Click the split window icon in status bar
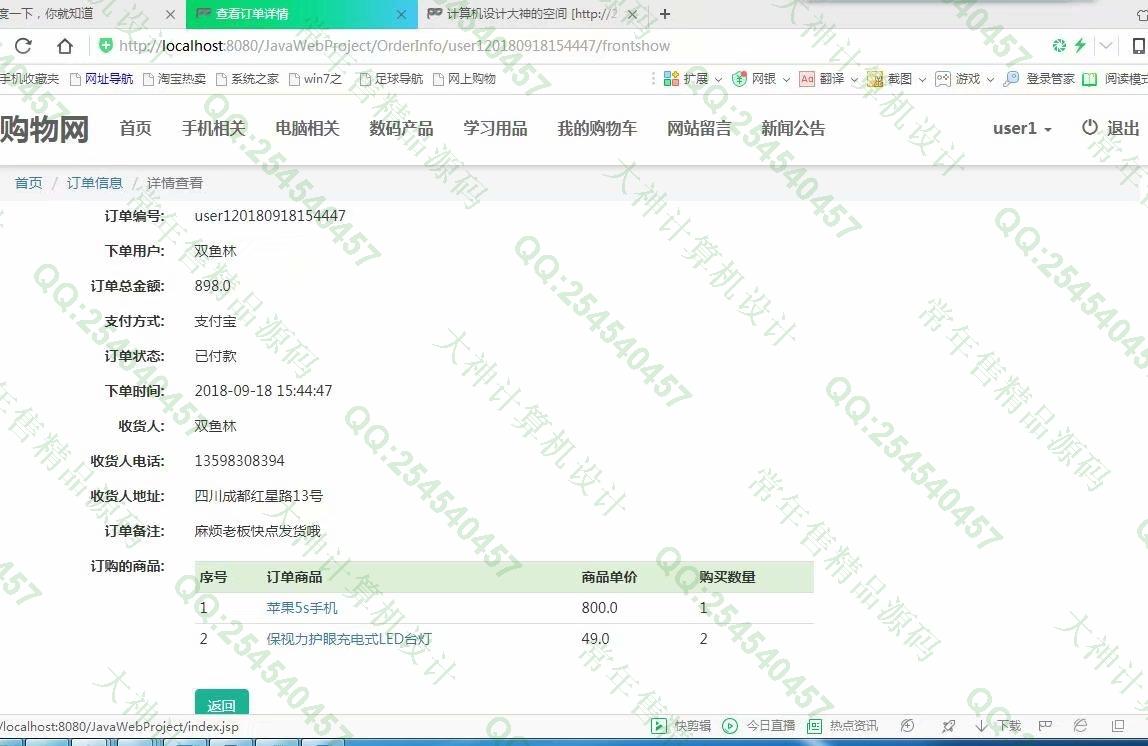 click(x=1117, y=726)
